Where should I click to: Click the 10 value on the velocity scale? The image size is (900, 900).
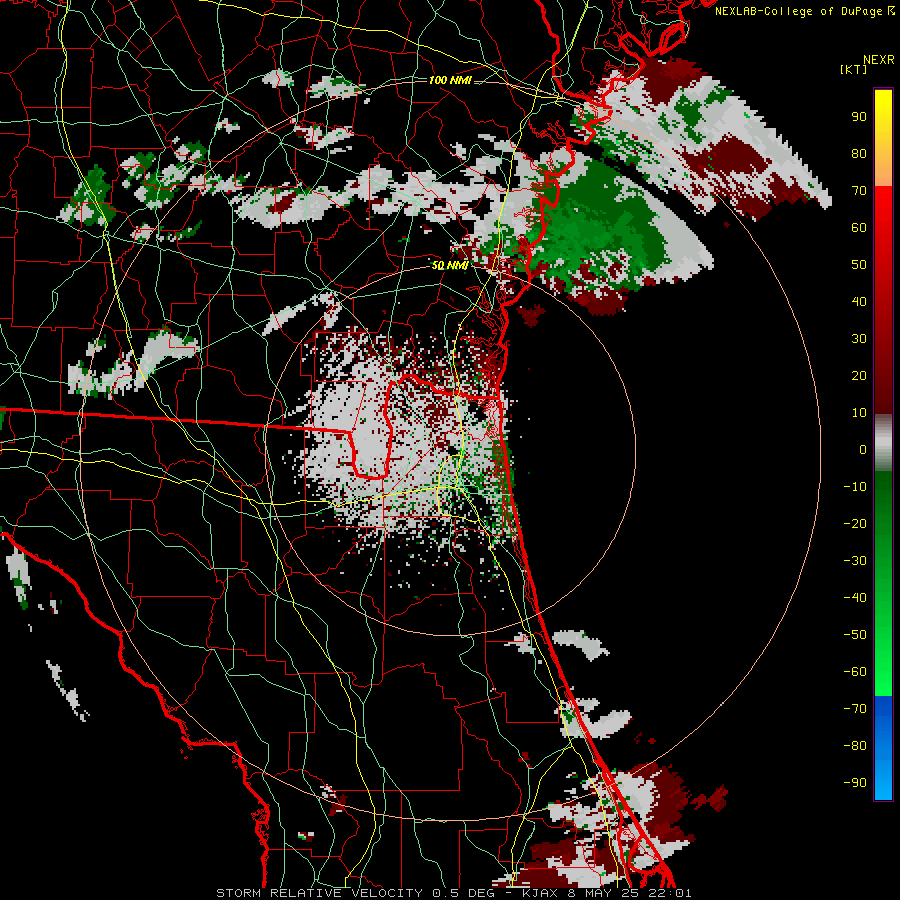pos(859,413)
